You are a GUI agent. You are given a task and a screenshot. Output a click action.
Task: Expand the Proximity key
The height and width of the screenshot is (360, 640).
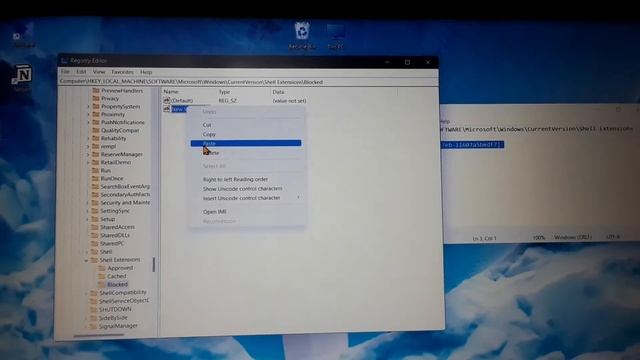point(89,115)
